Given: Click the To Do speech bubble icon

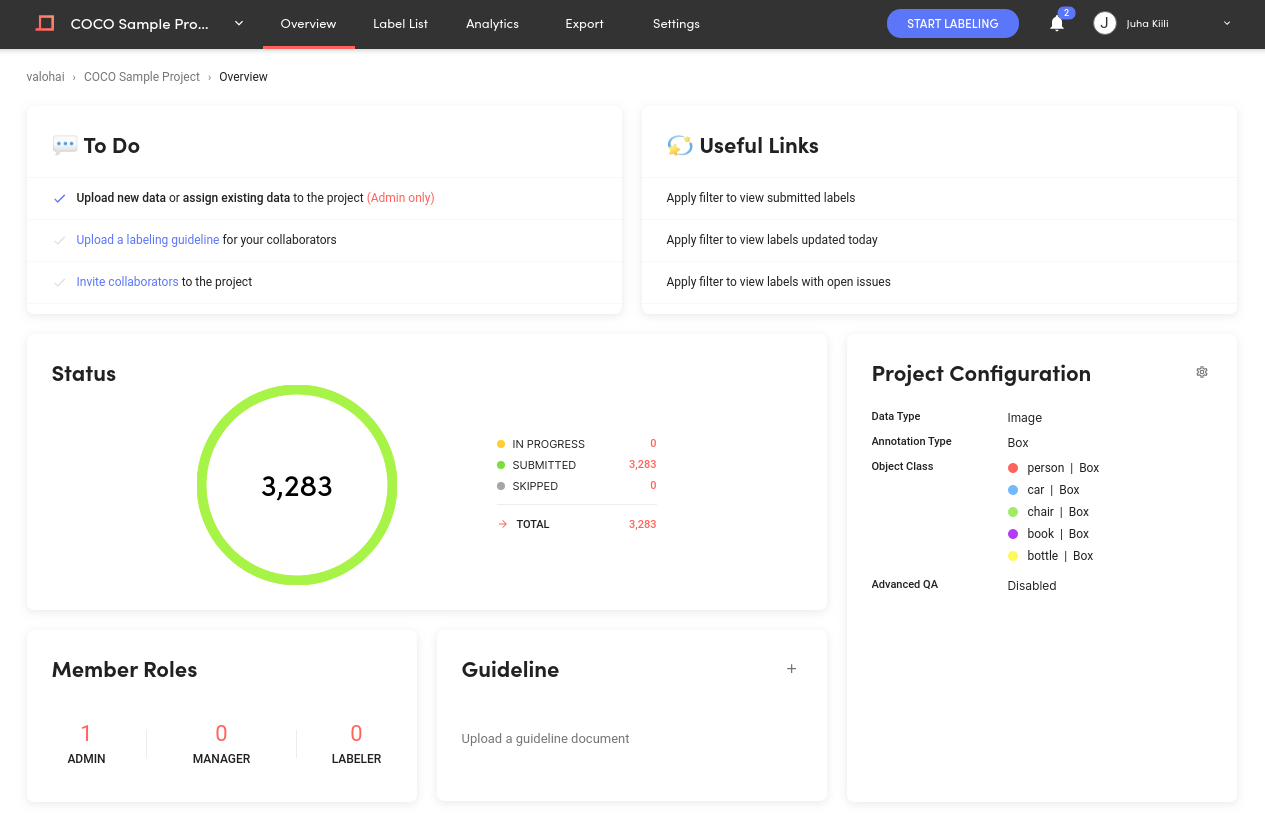Looking at the screenshot, I should pos(64,146).
